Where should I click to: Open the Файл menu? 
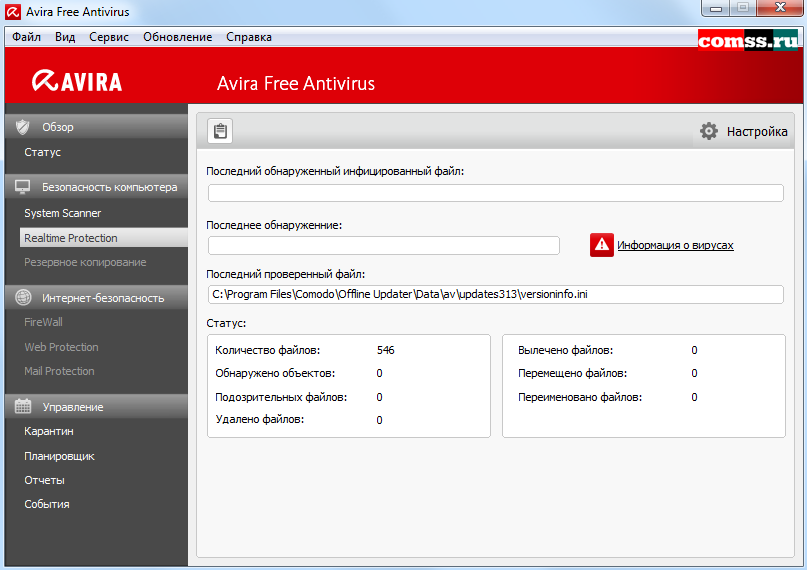[27, 37]
